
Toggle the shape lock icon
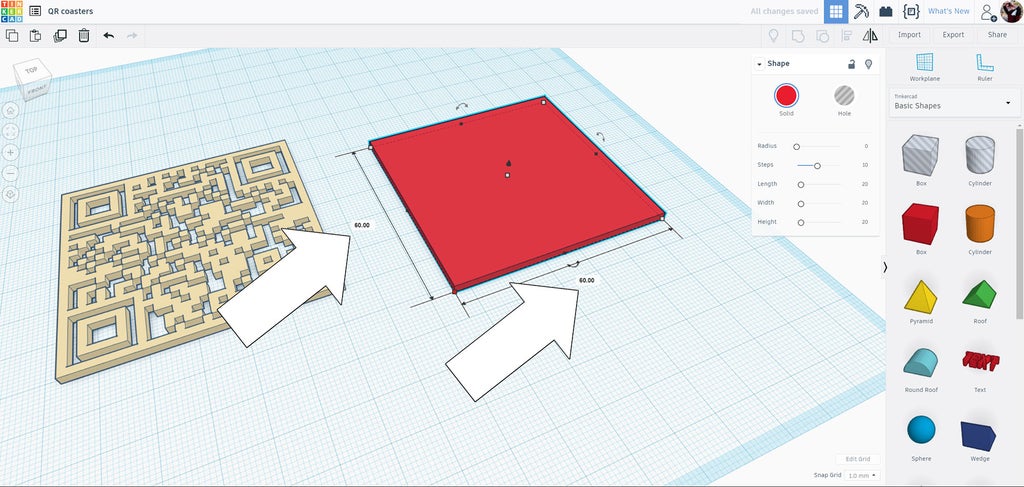pos(851,64)
